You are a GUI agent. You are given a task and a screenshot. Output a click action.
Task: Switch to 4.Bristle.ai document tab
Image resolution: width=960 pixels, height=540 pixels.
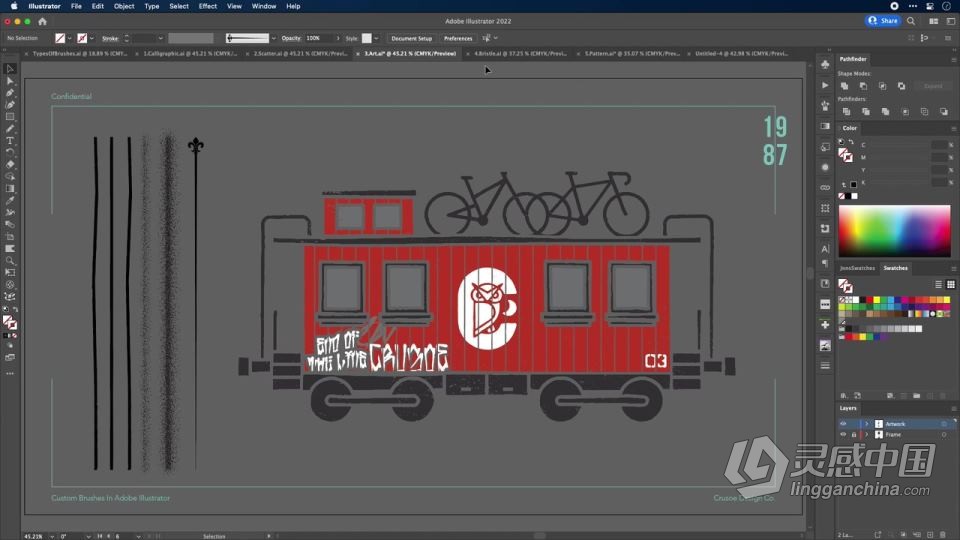point(520,54)
